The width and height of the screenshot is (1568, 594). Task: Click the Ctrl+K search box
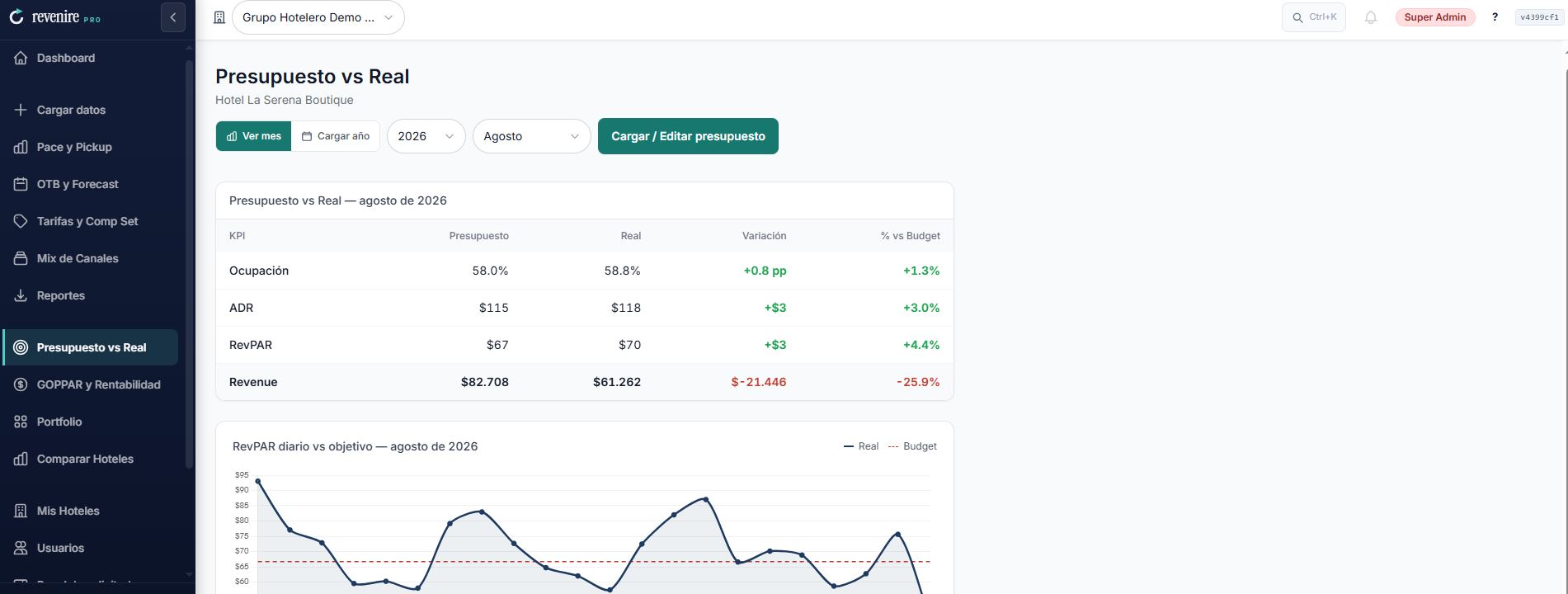point(1314,17)
